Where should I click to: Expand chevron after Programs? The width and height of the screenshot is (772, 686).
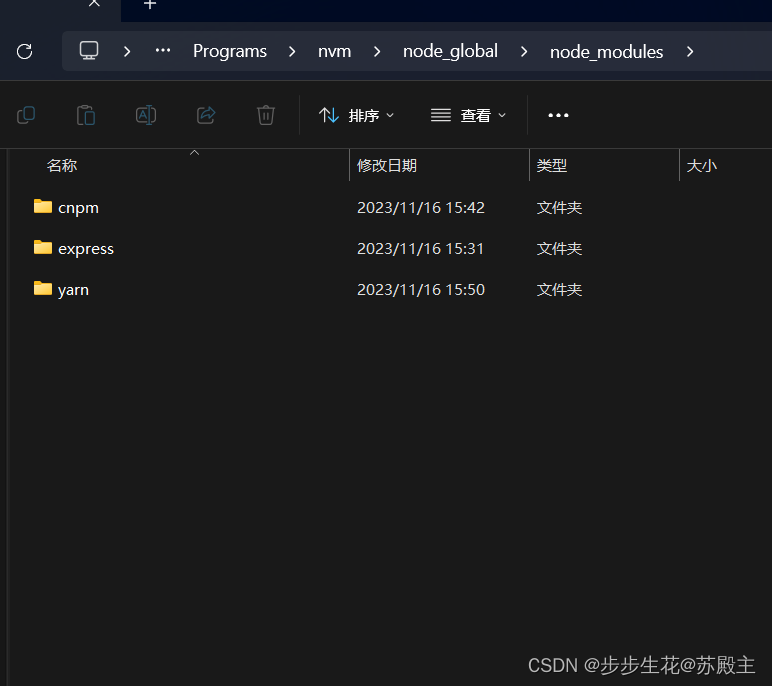[x=292, y=51]
